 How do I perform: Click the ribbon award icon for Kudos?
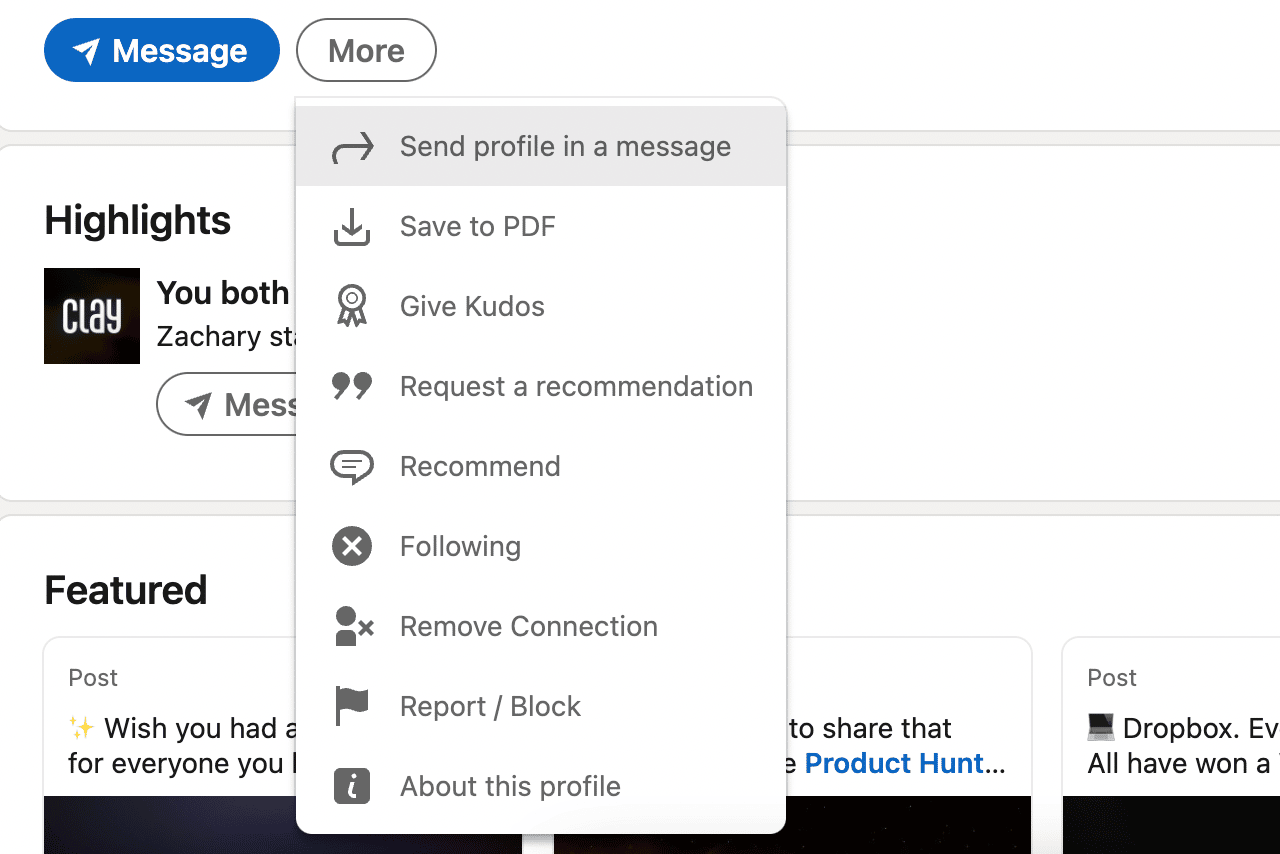point(352,306)
